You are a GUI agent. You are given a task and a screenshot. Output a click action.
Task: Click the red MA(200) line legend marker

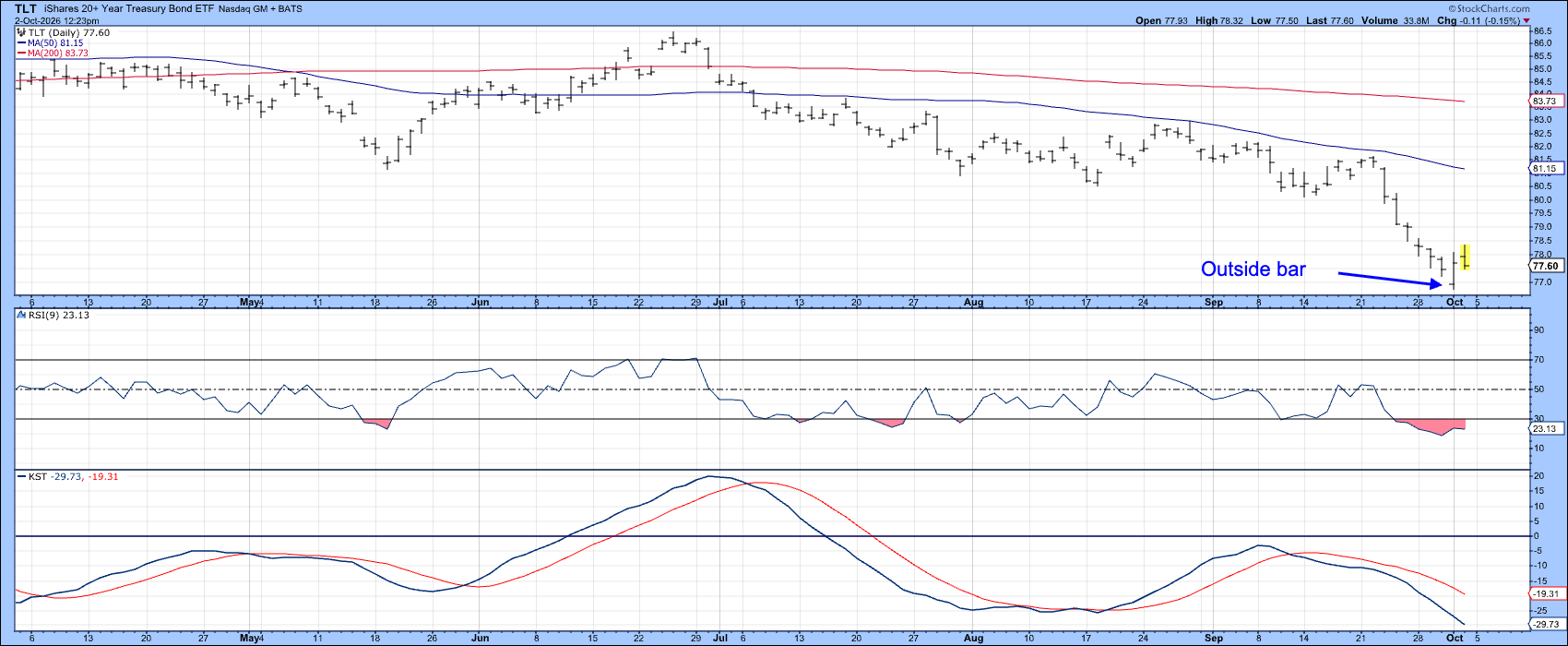click(x=22, y=54)
